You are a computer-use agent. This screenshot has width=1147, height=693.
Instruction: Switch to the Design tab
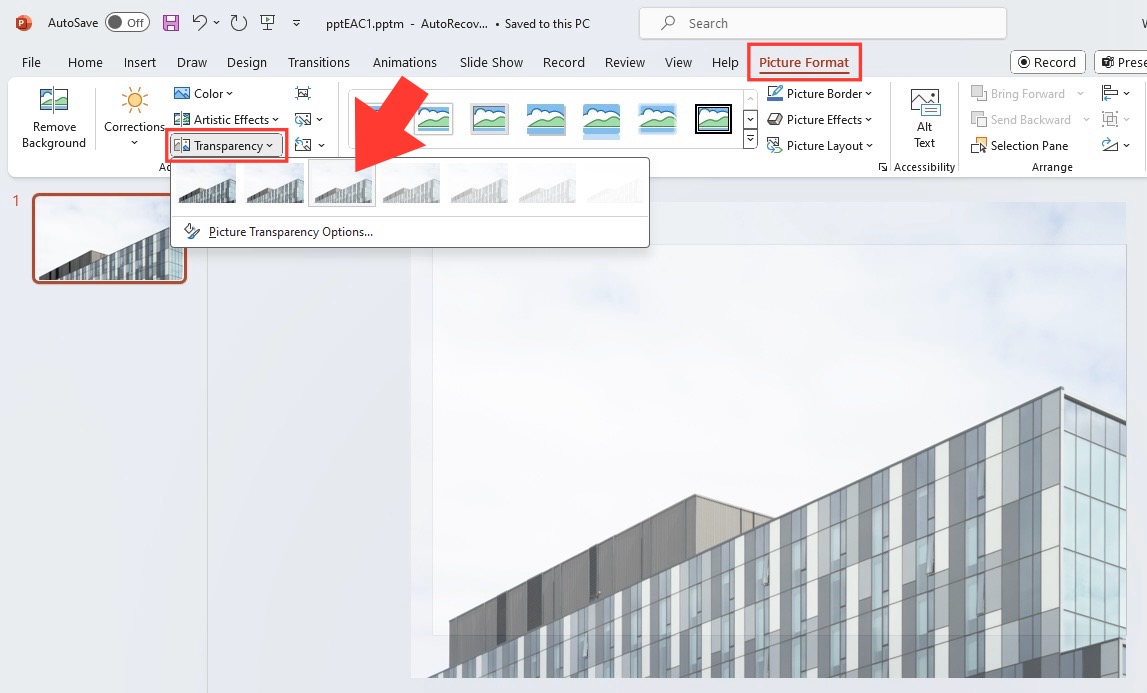pyautogui.click(x=247, y=62)
